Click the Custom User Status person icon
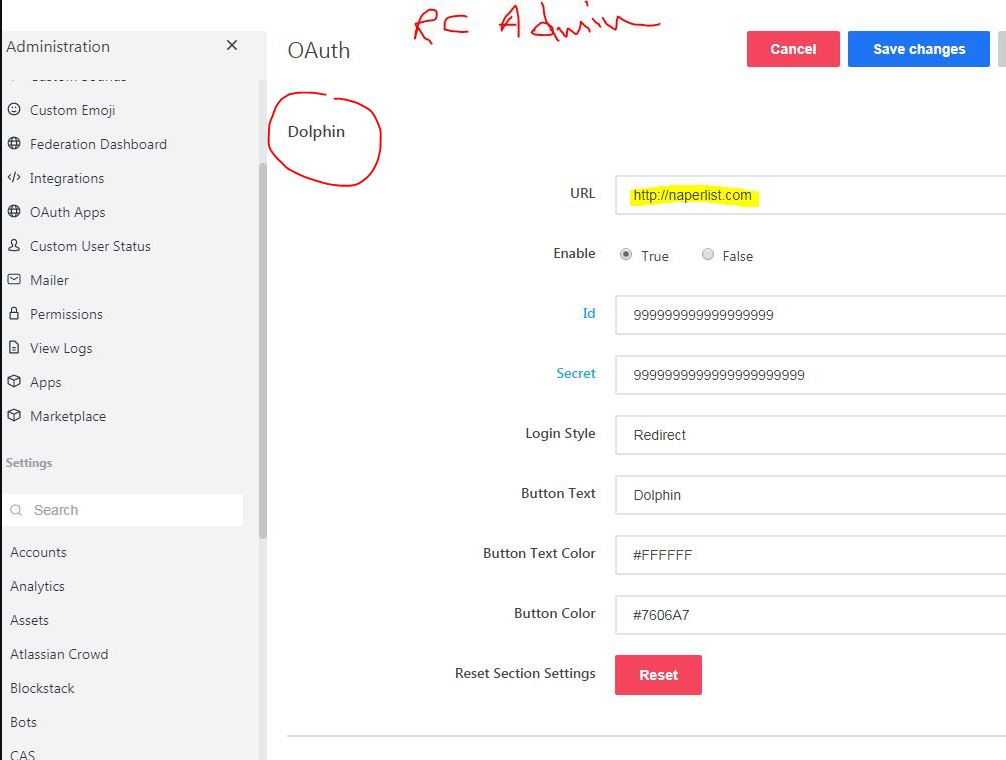Viewport: 1006px width, 760px height. [14, 246]
